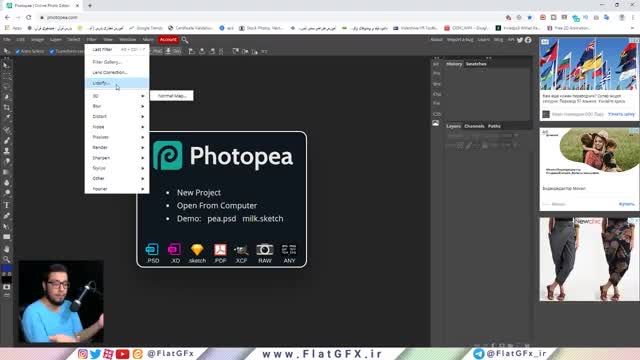Click the .sketch file format icon
The image size is (640, 360).
point(197,253)
